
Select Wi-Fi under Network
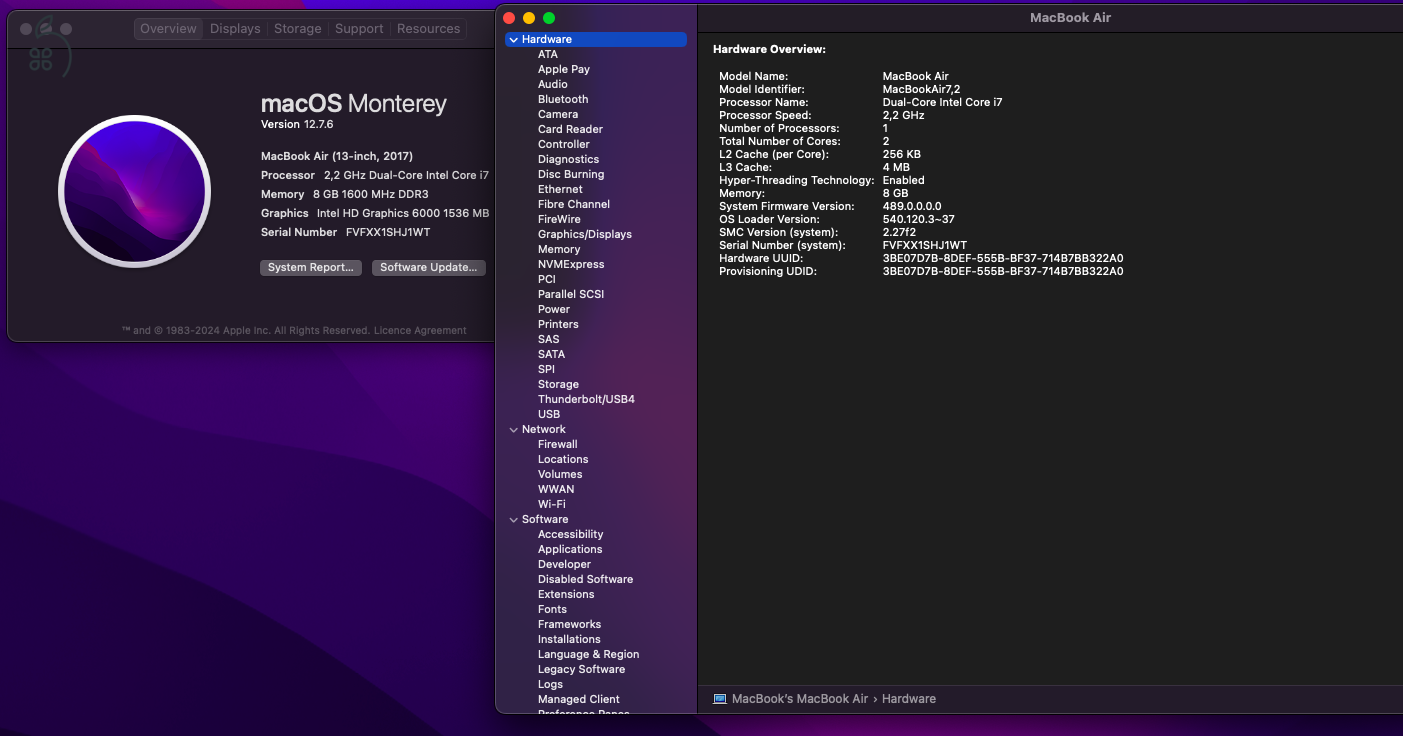551,505
